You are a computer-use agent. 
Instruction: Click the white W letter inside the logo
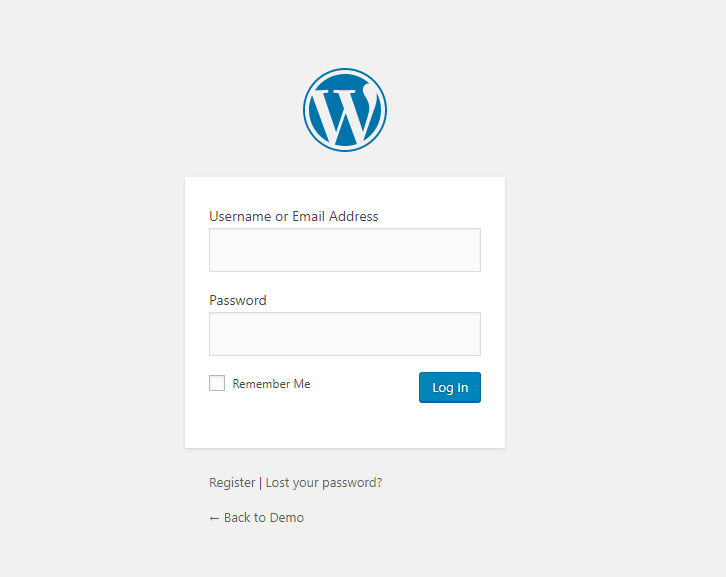coord(344,114)
